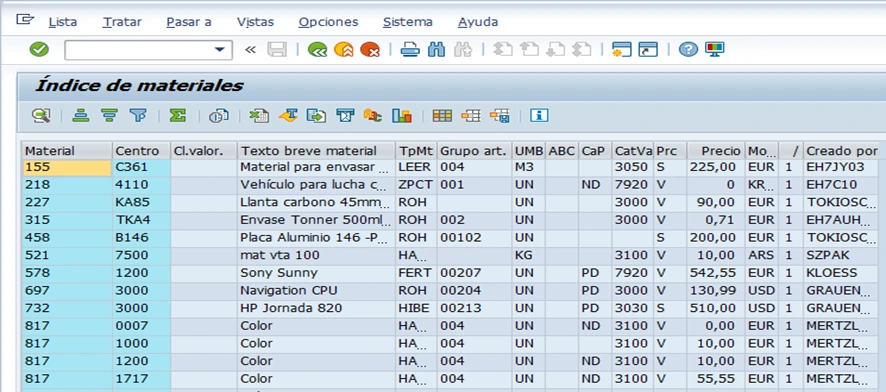Screen dimensions: 886x392
Task: Select the Grupo art. column header
Action: (475, 151)
